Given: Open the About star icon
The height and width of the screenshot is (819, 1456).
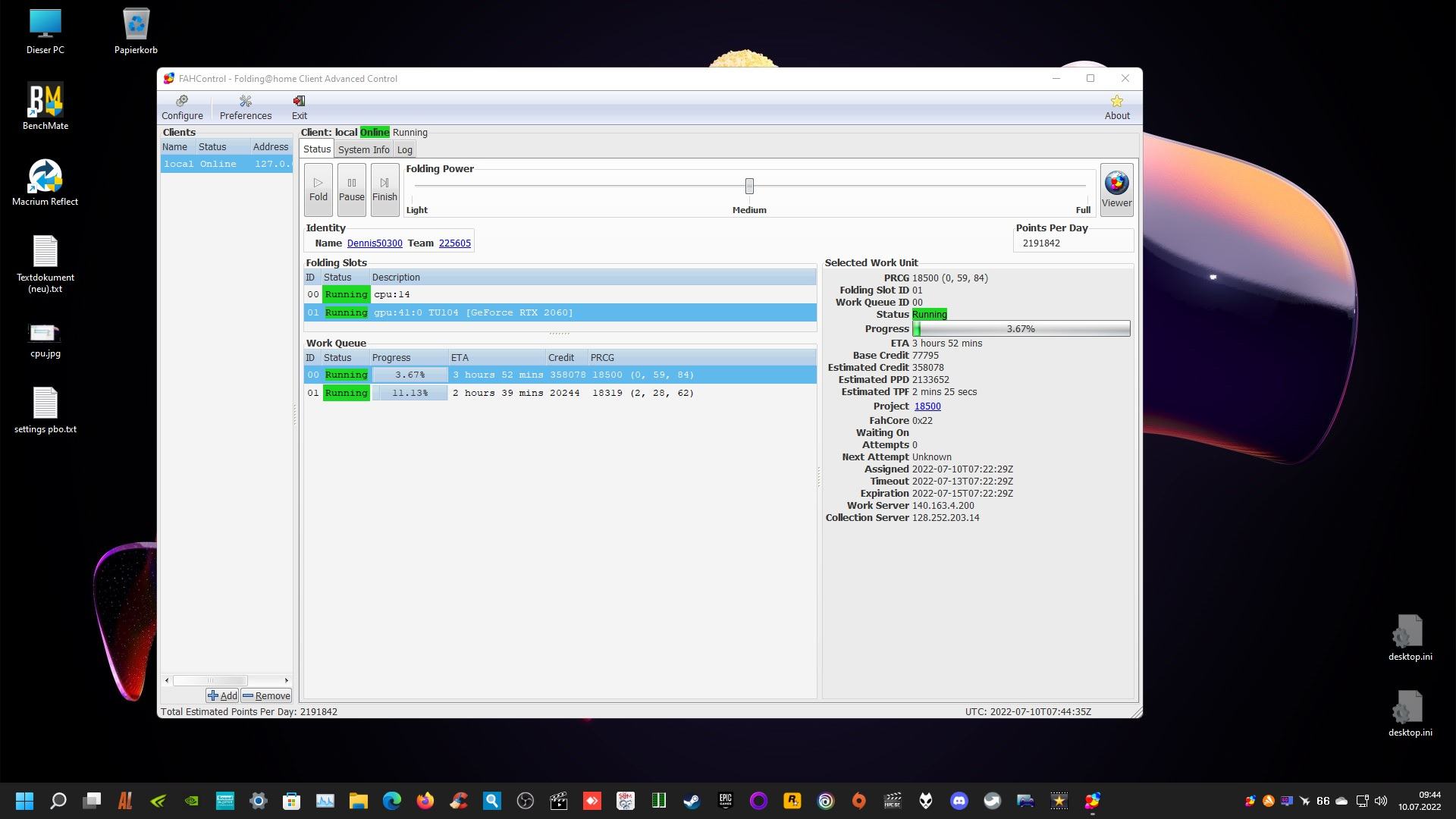Looking at the screenshot, I should [1116, 107].
